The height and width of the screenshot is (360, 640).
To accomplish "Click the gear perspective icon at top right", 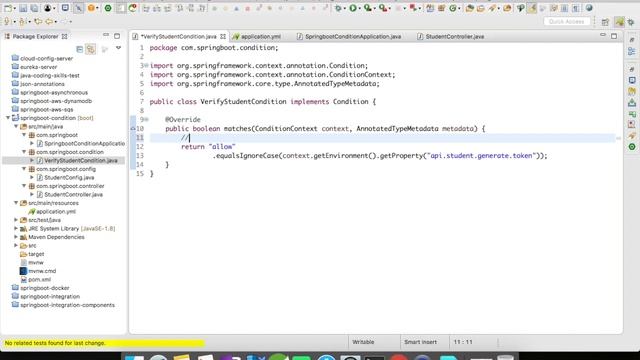I will 631,22.
